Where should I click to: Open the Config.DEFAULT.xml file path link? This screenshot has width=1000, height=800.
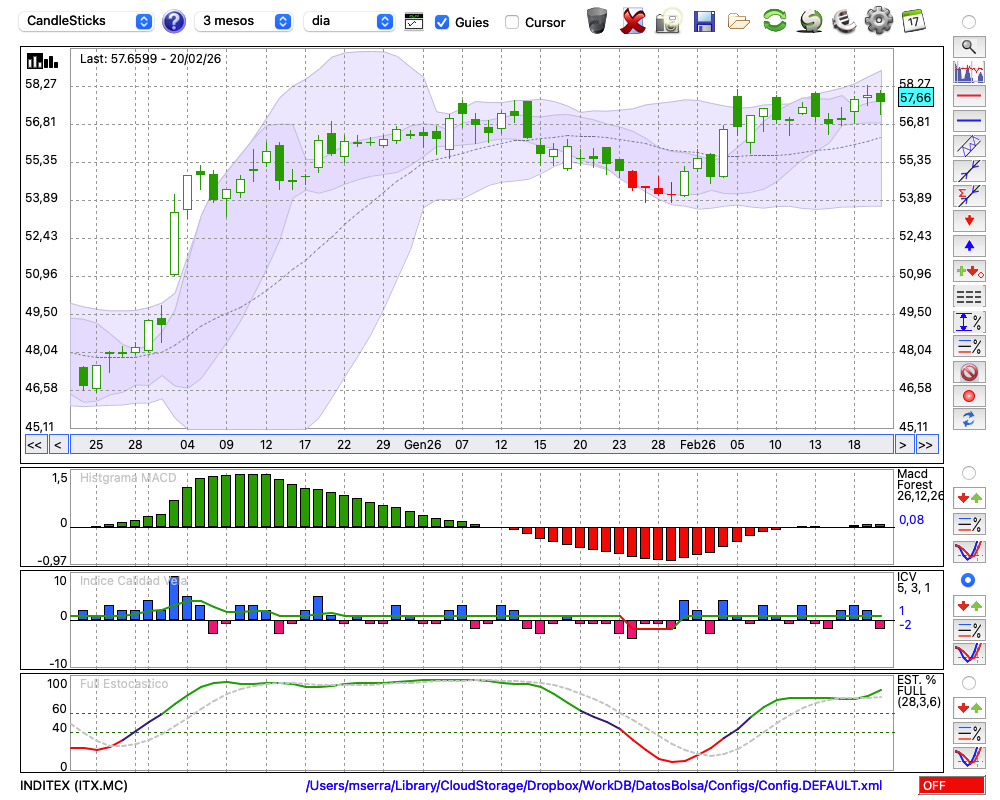tap(594, 785)
